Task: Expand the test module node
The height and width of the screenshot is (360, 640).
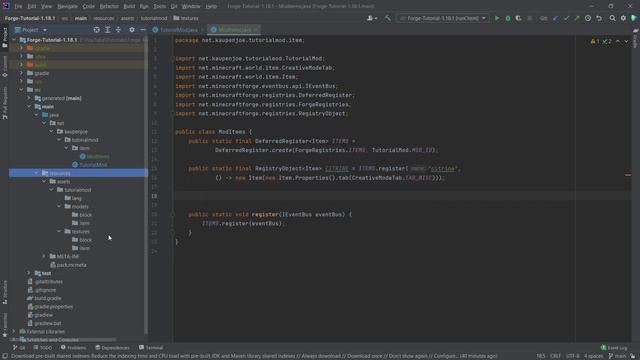Action: 29,273
